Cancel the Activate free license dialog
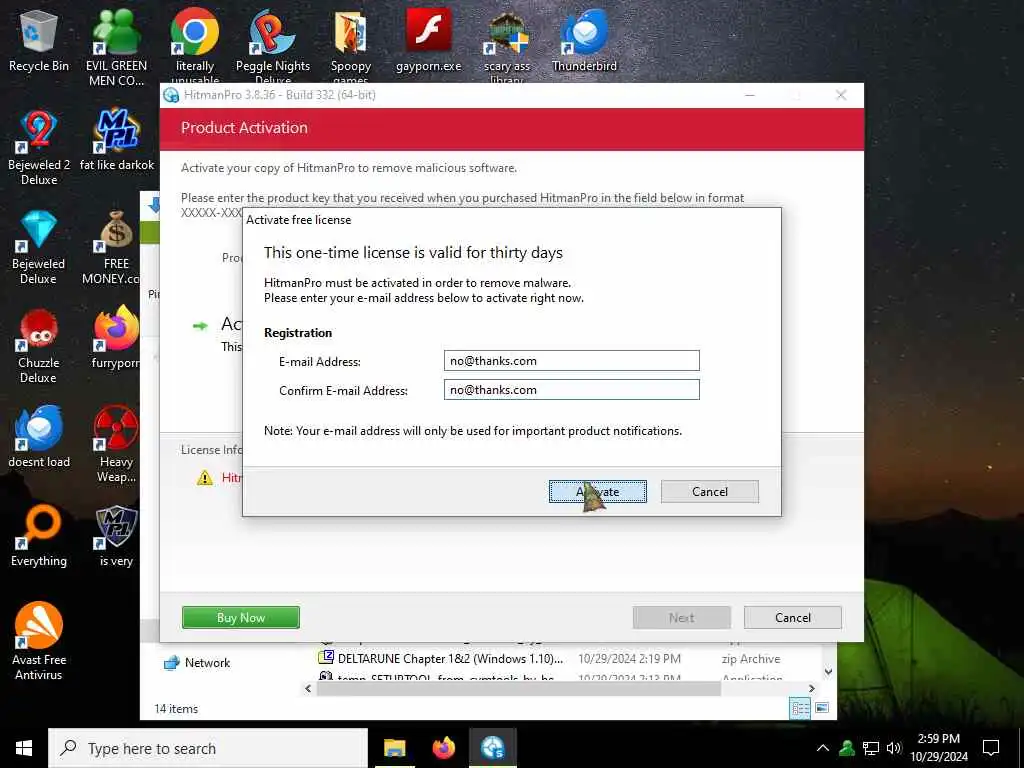This screenshot has height=768, width=1024. coord(710,492)
